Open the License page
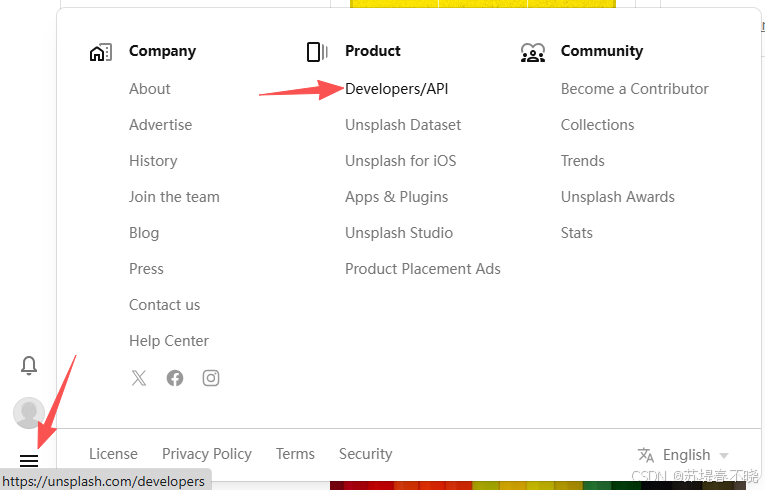 click(113, 454)
